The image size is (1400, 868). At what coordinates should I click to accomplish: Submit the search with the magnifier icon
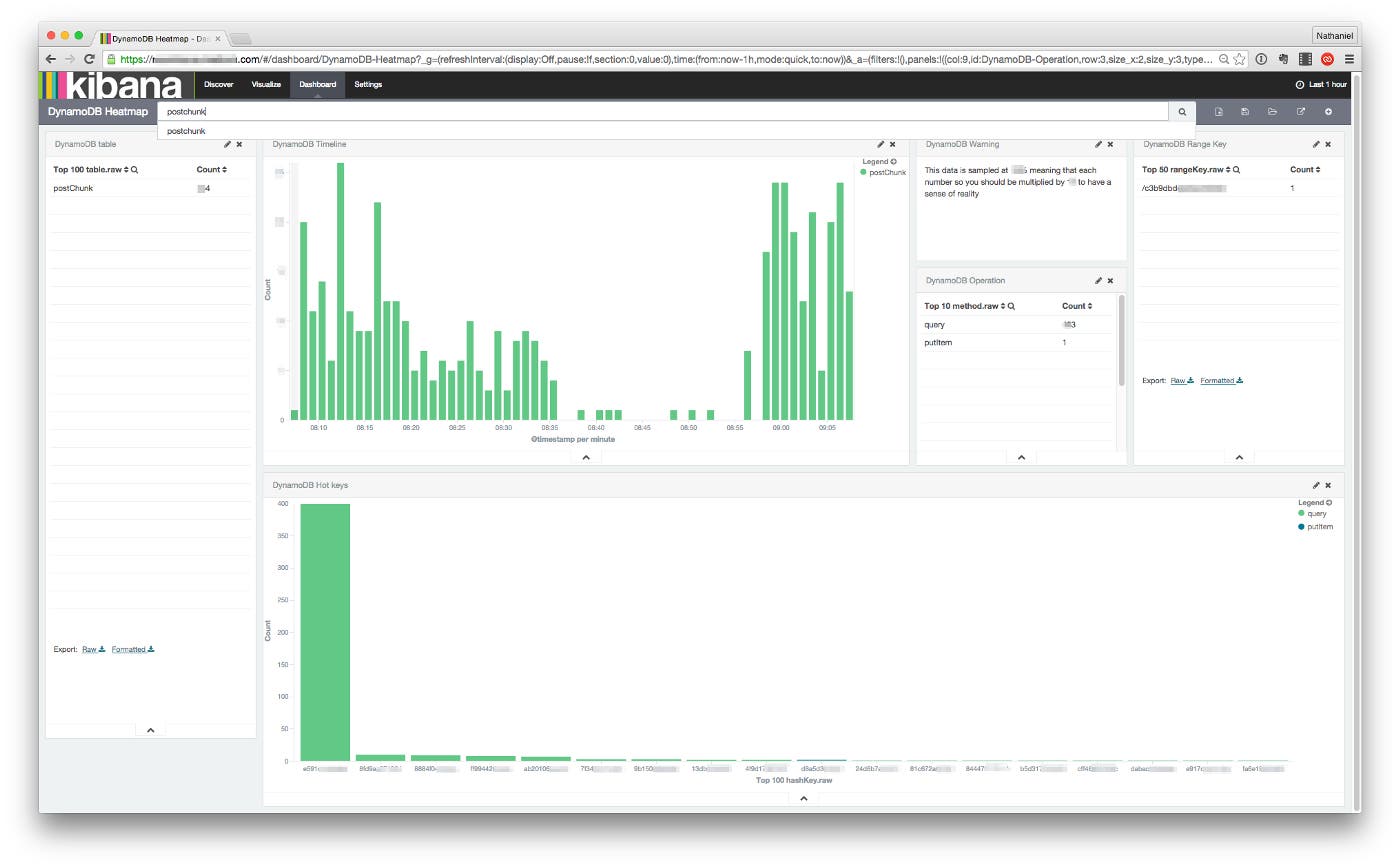pos(1183,111)
